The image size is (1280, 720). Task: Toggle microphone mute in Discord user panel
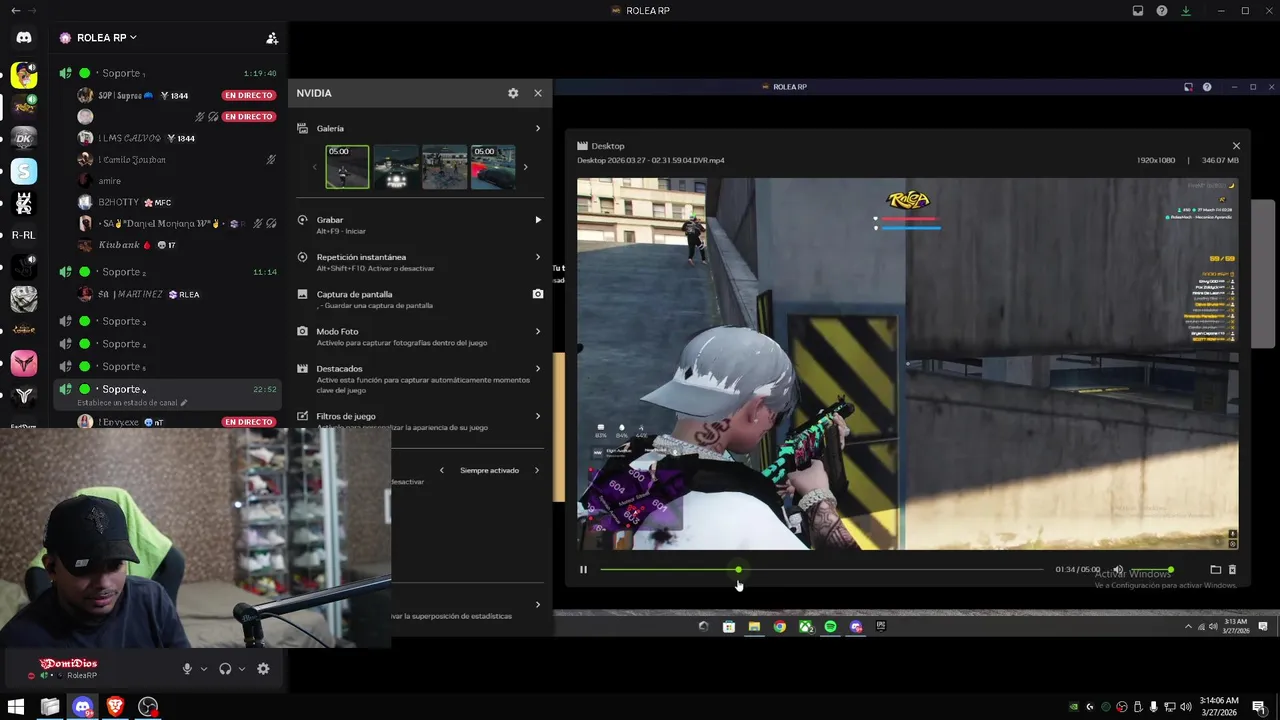click(x=187, y=669)
